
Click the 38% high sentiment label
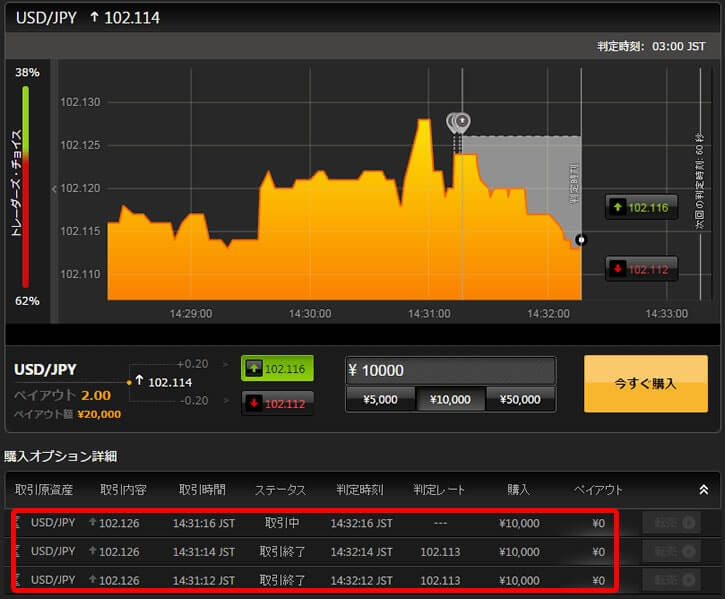[x=27, y=73]
